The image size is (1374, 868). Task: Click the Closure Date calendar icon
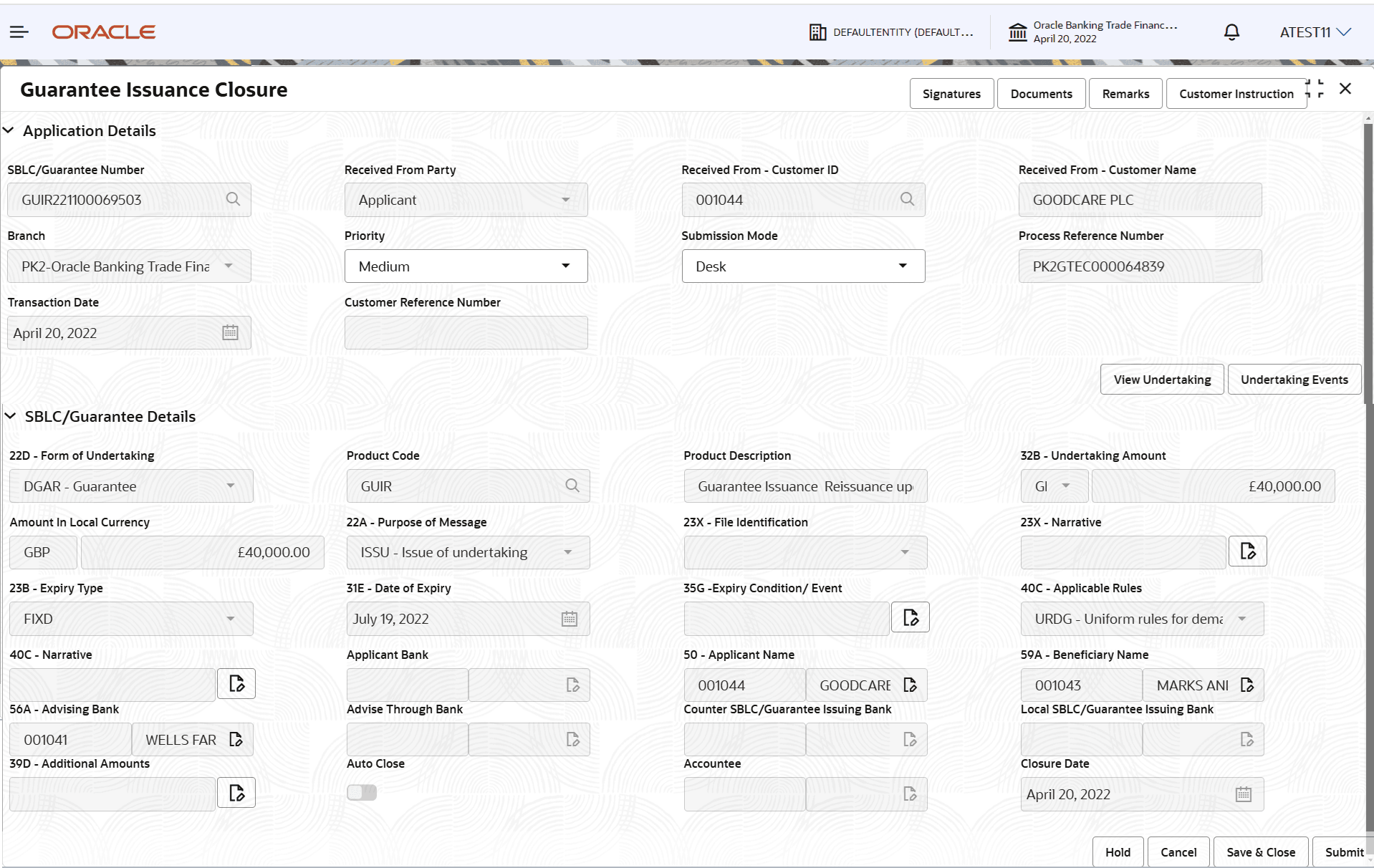[x=1243, y=794]
